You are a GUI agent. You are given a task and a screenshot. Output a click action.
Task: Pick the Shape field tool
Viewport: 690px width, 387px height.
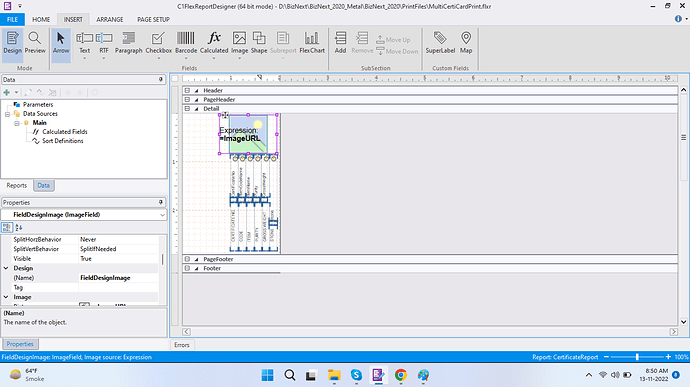[259, 43]
